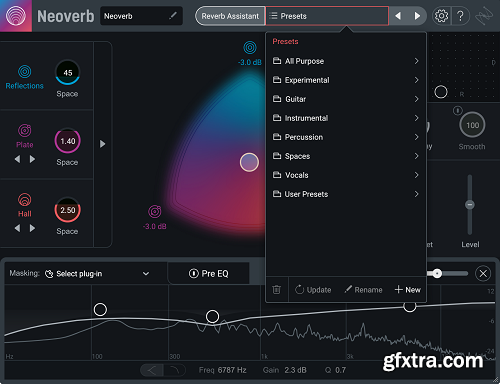Switch Hall to previous type
The height and width of the screenshot is (384, 500).
[17, 228]
